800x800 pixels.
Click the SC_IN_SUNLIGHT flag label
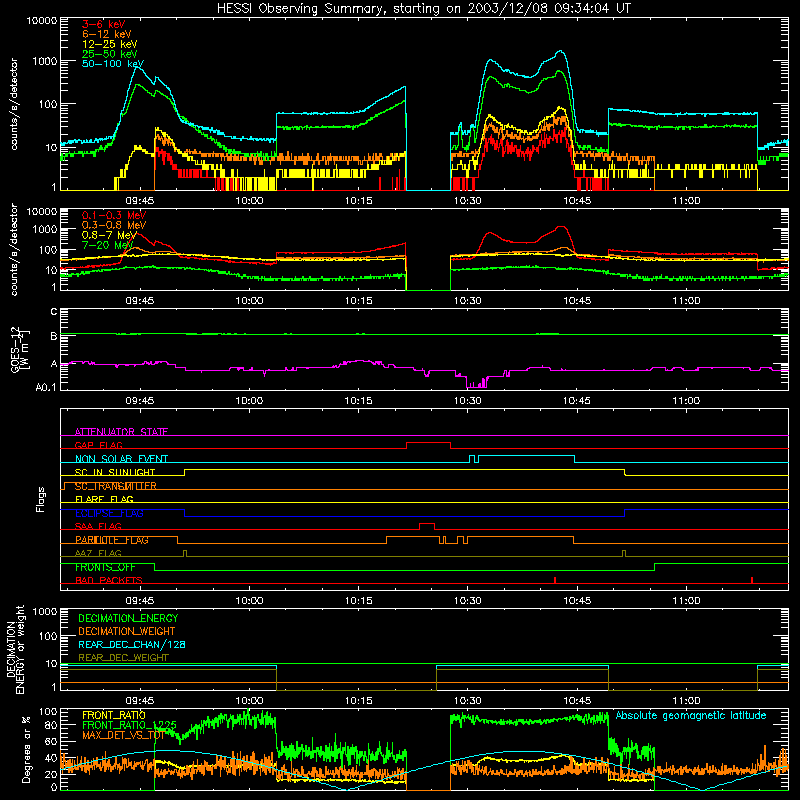click(115, 472)
